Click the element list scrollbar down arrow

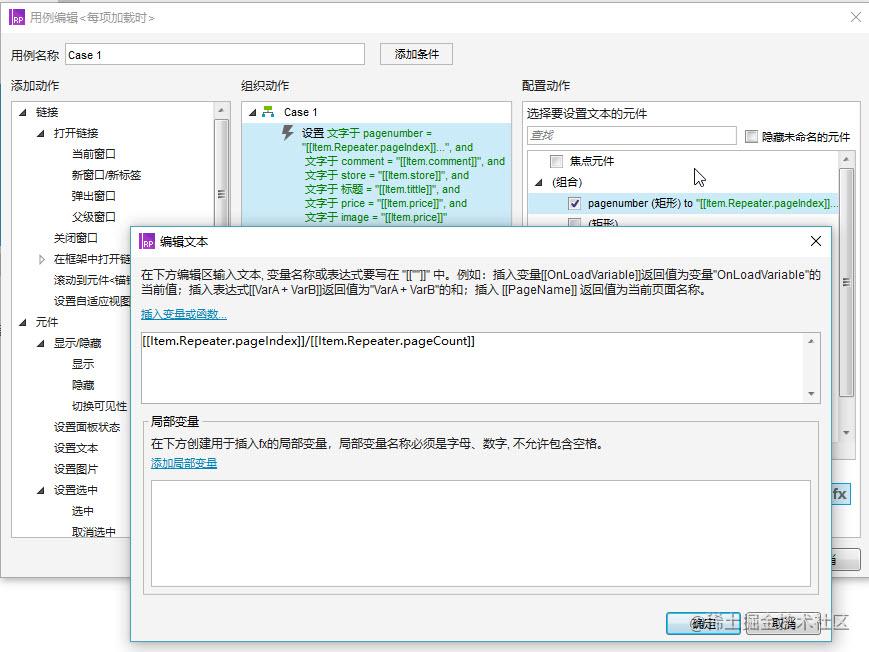[846, 432]
